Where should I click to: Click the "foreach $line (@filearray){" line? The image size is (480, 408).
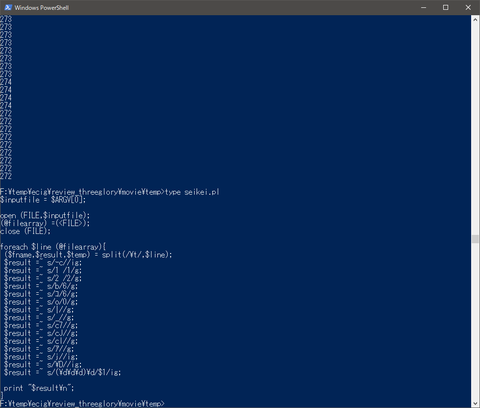tap(53, 247)
